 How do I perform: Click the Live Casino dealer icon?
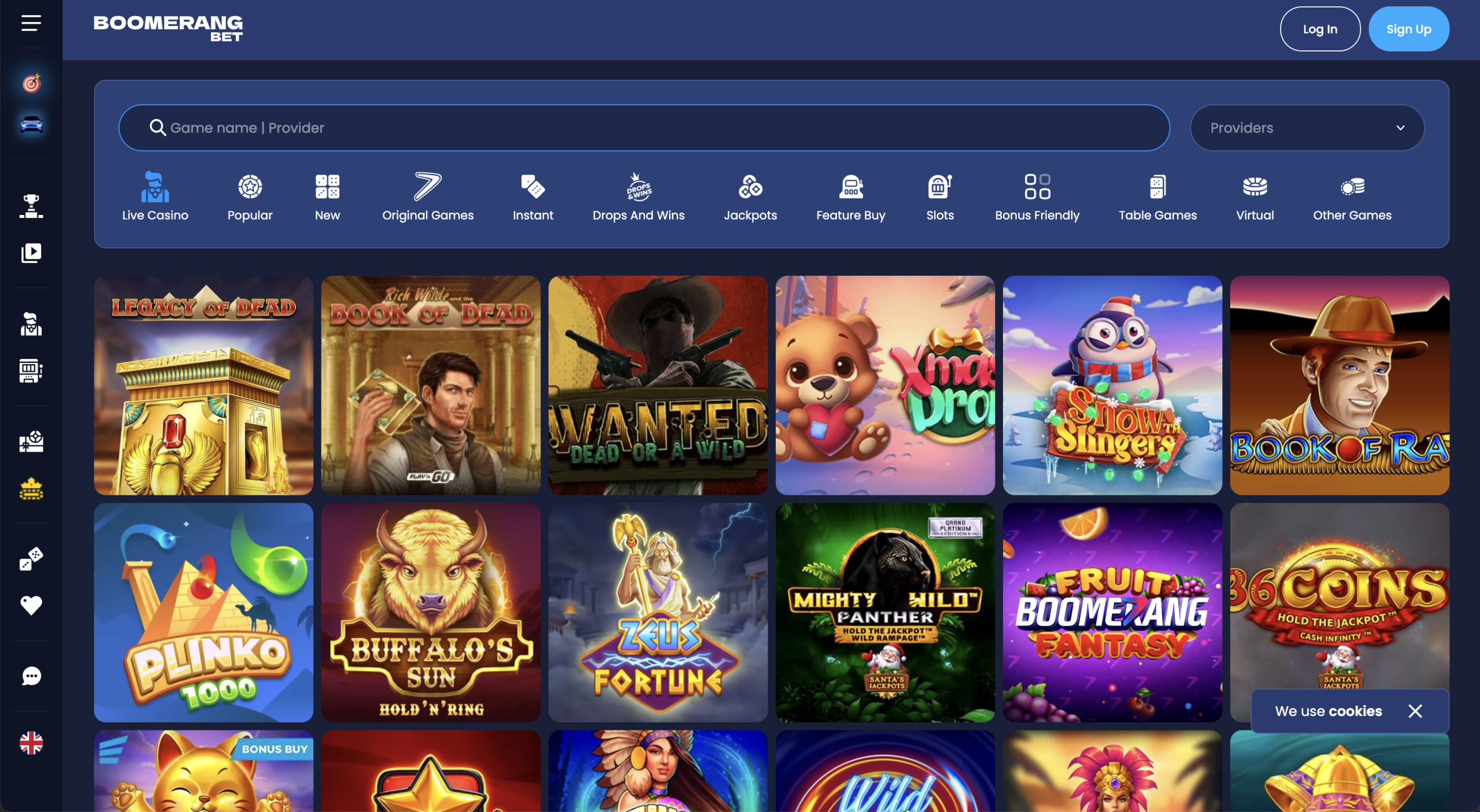click(x=155, y=187)
